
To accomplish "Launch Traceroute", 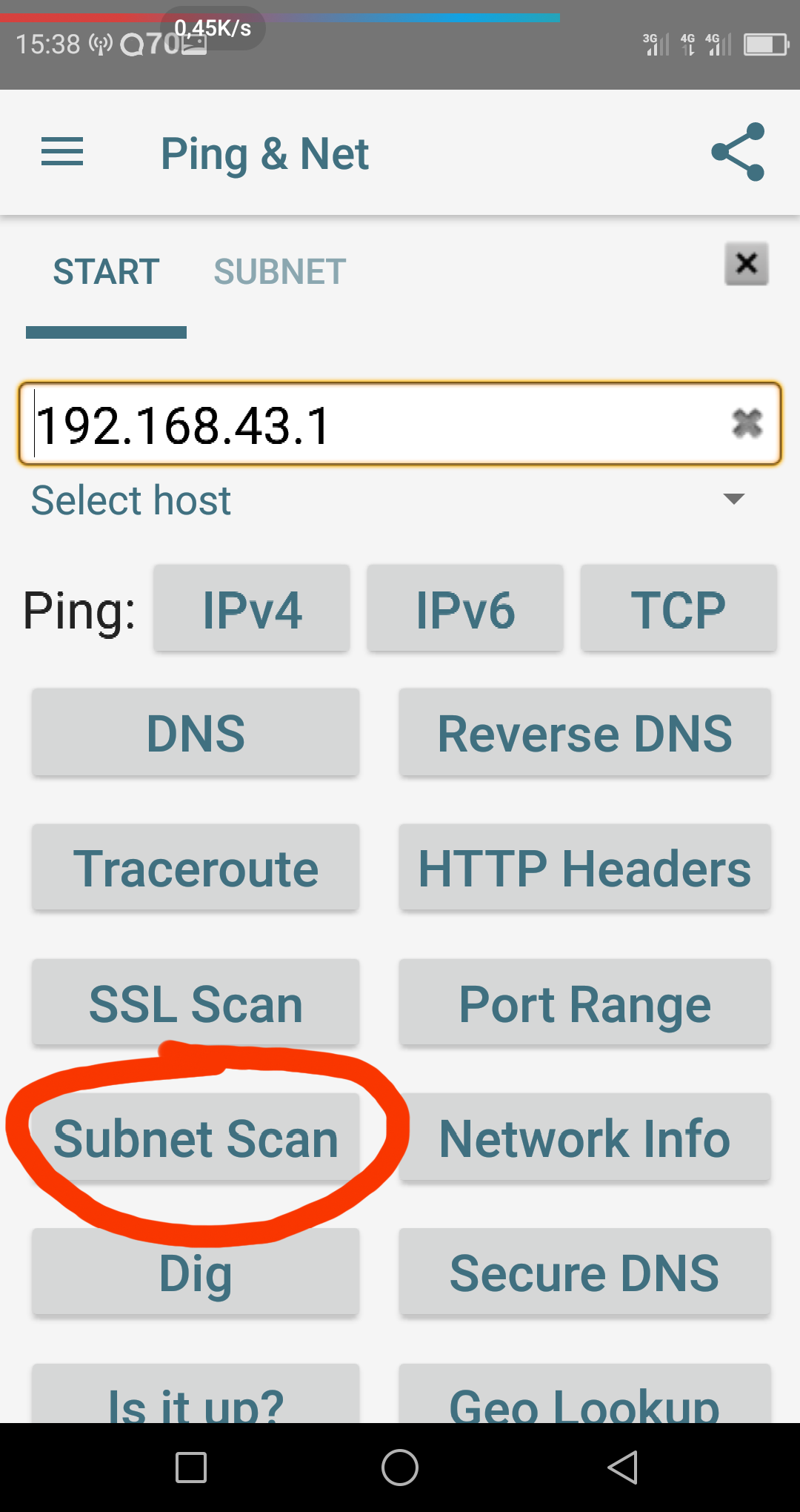I will coord(196,868).
